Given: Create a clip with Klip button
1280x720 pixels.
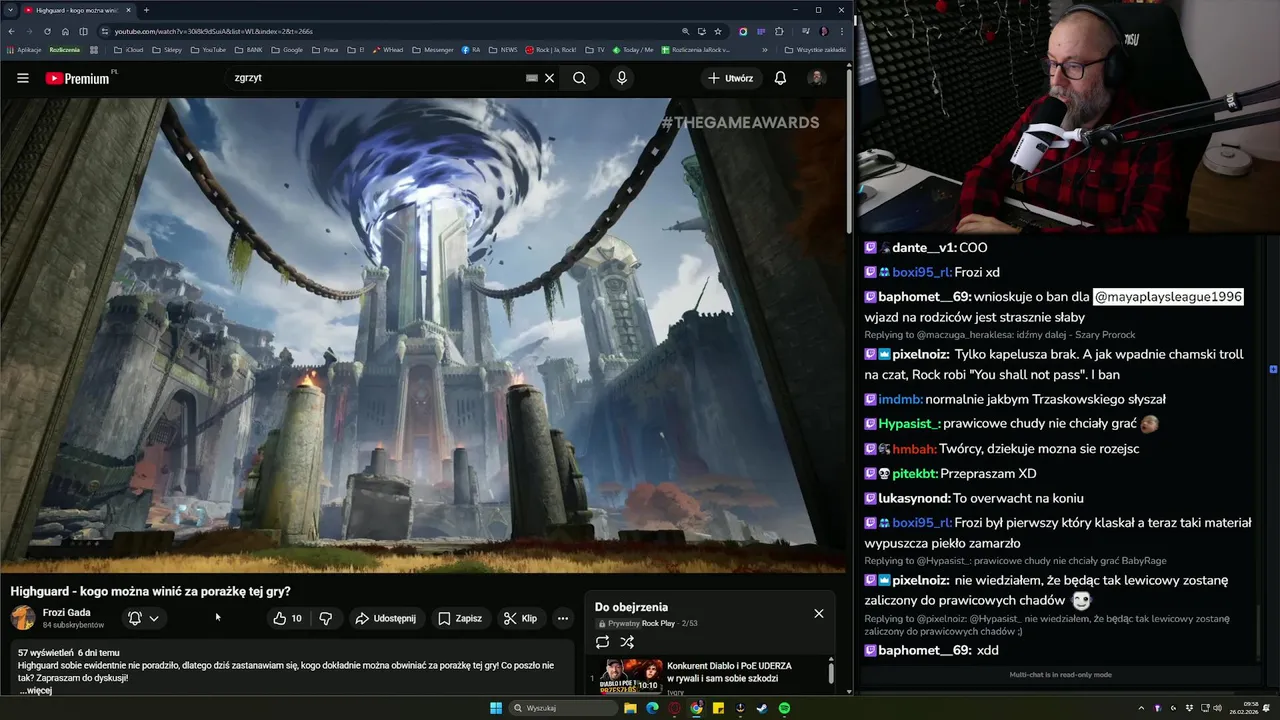Looking at the screenshot, I should click(520, 618).
